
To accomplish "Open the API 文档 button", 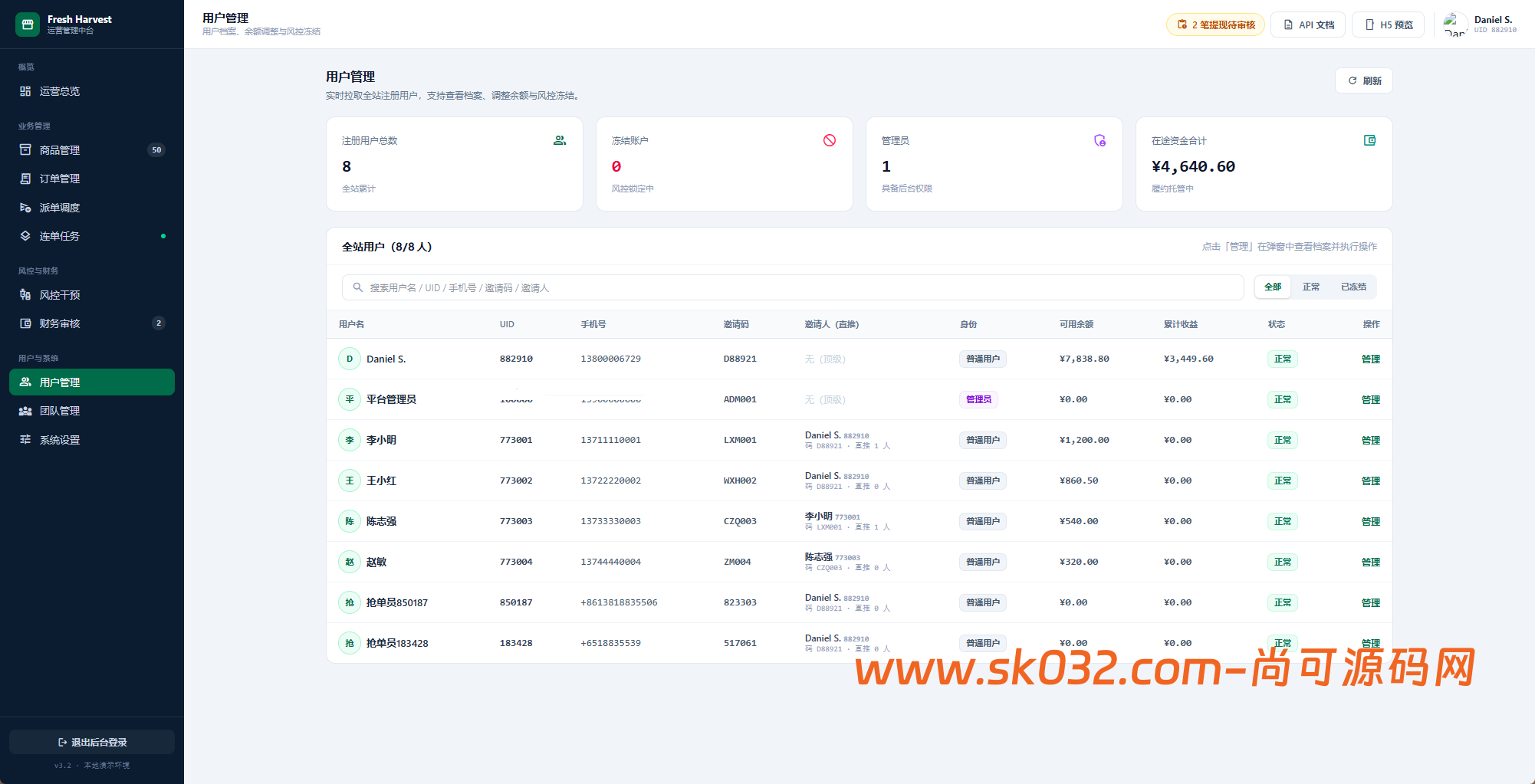I will [1308, 25].
